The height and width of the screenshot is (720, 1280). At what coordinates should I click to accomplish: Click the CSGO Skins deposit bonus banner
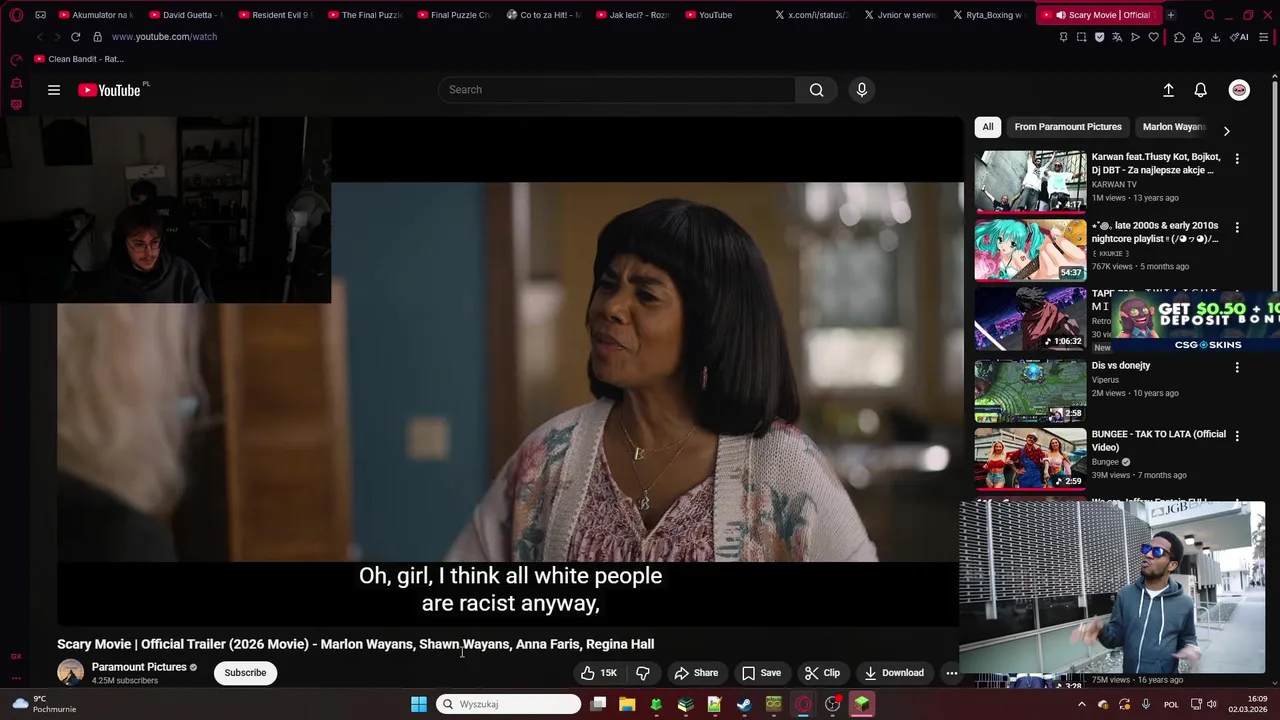(1196, 322)
